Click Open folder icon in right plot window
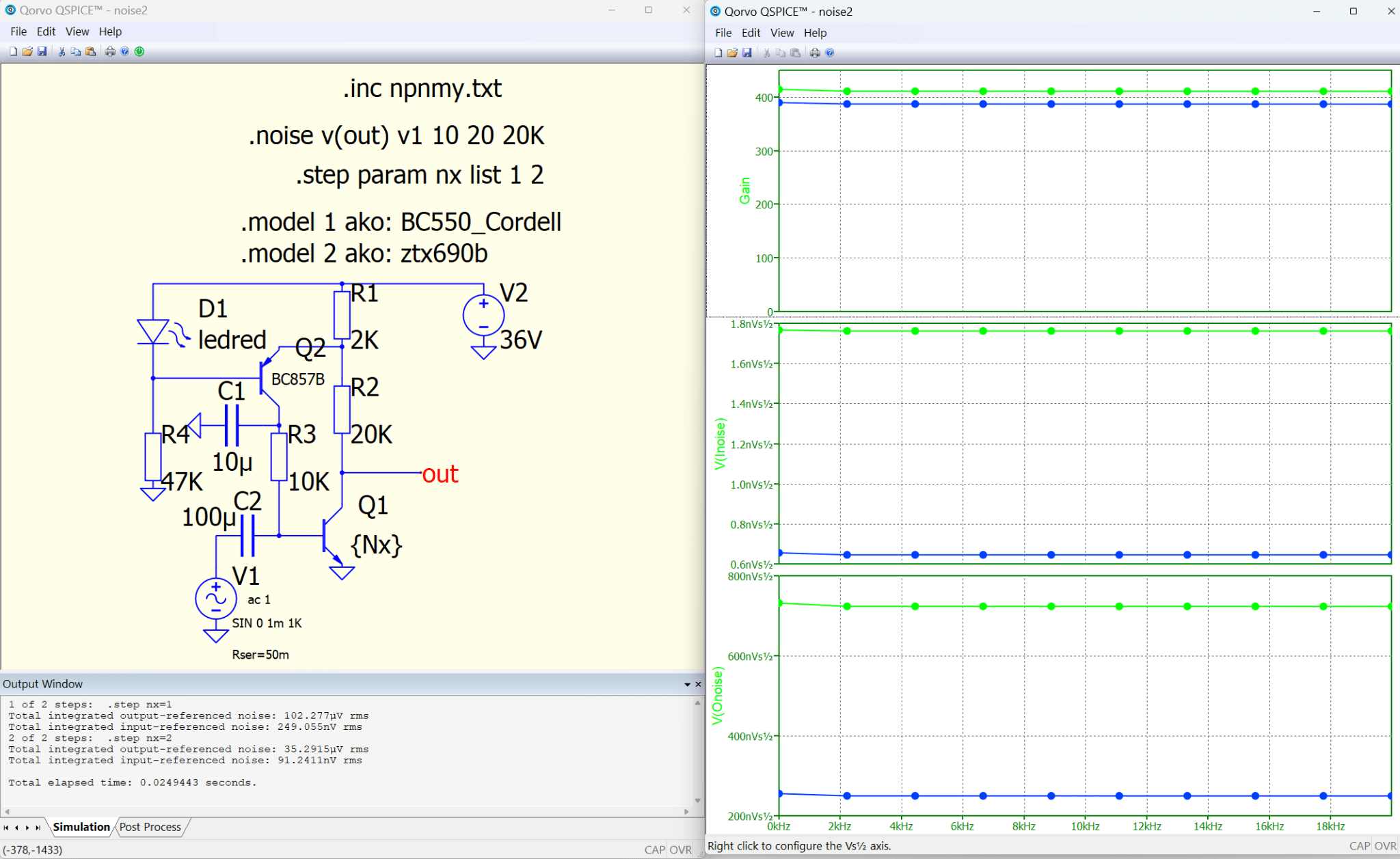 [732, 53]
